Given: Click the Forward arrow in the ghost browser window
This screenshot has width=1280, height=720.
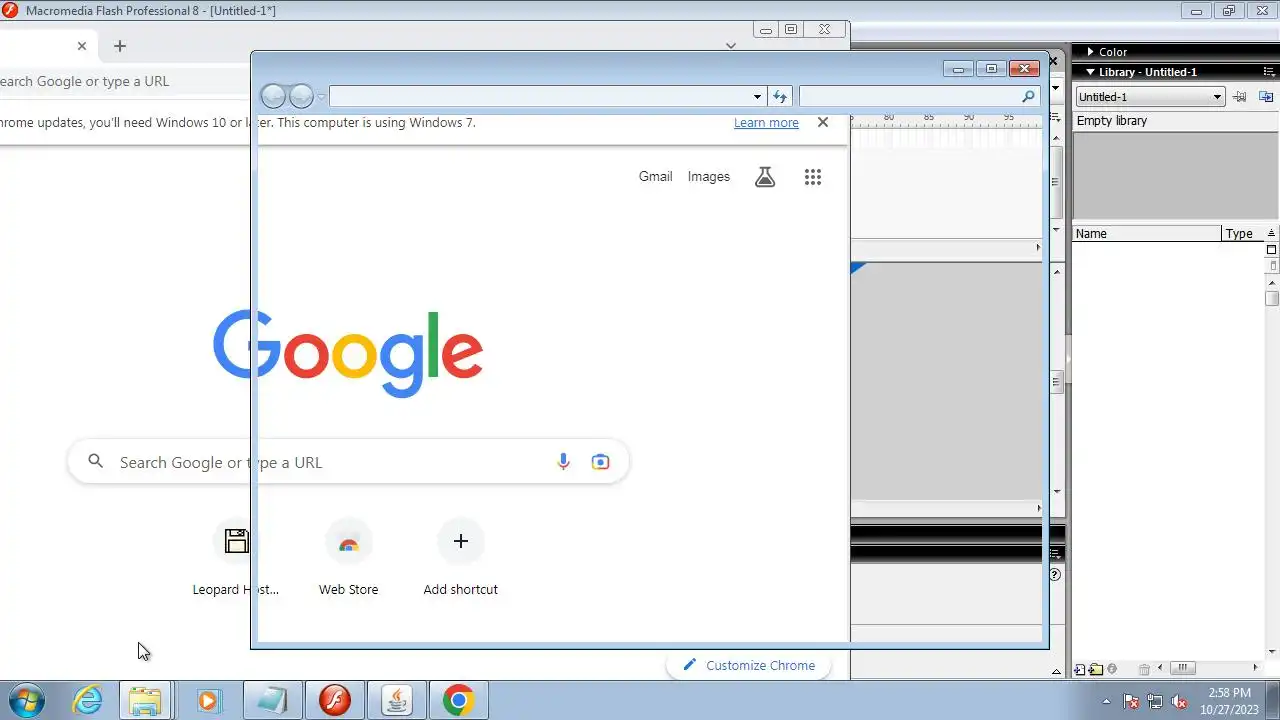Looking at the screenshot, I should (x=301, y=96).
